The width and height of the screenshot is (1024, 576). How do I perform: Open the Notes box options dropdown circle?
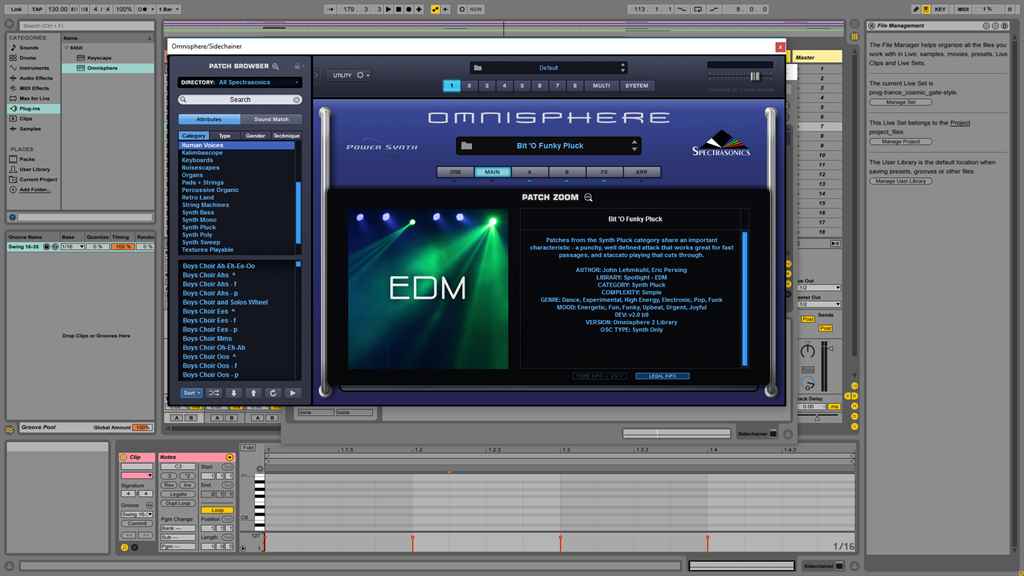tap(230, 457)
